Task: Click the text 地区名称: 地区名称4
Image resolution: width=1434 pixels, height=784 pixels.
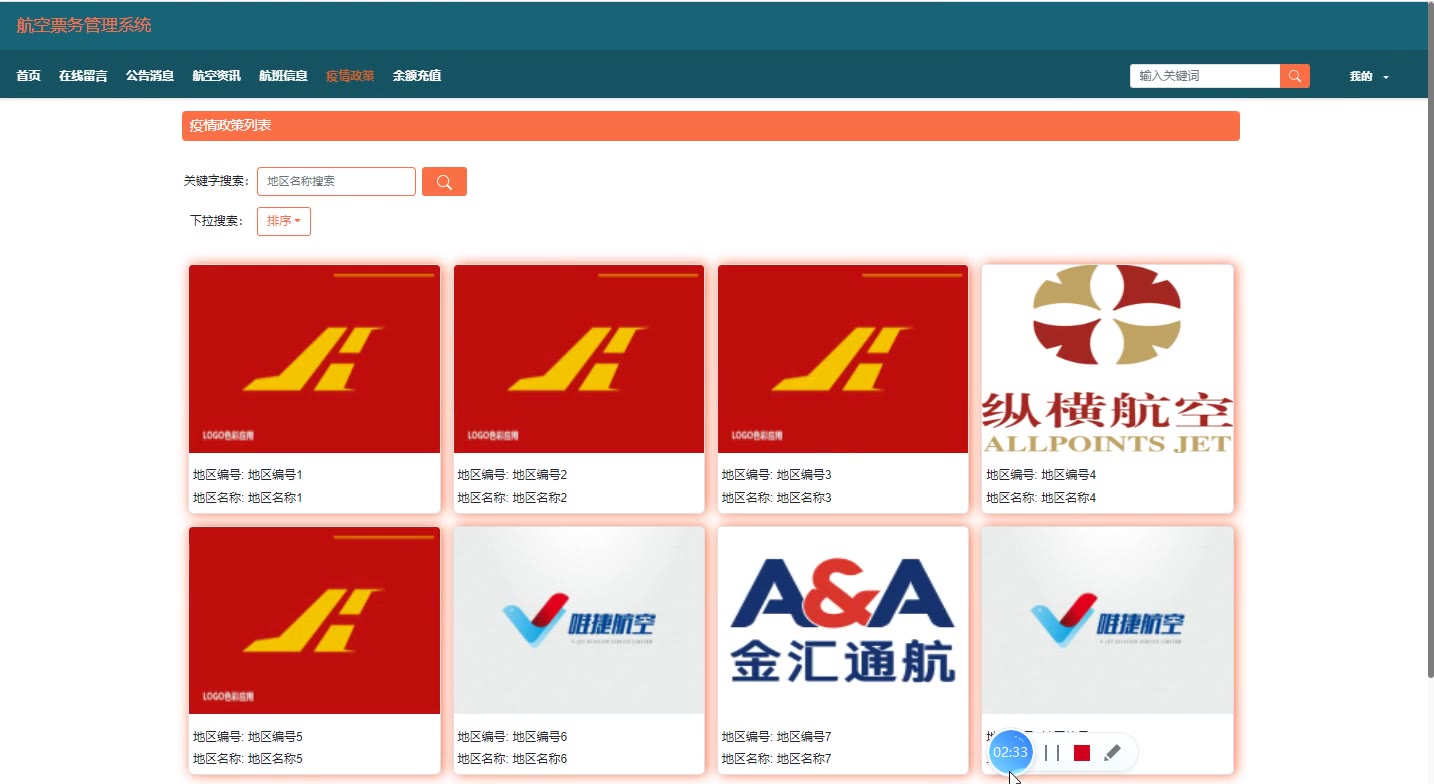Action: [x=1041, y=498]
